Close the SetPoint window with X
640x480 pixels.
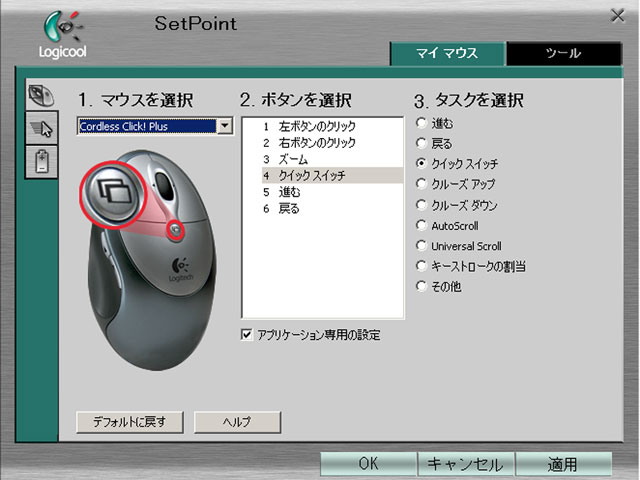point(618,14)
